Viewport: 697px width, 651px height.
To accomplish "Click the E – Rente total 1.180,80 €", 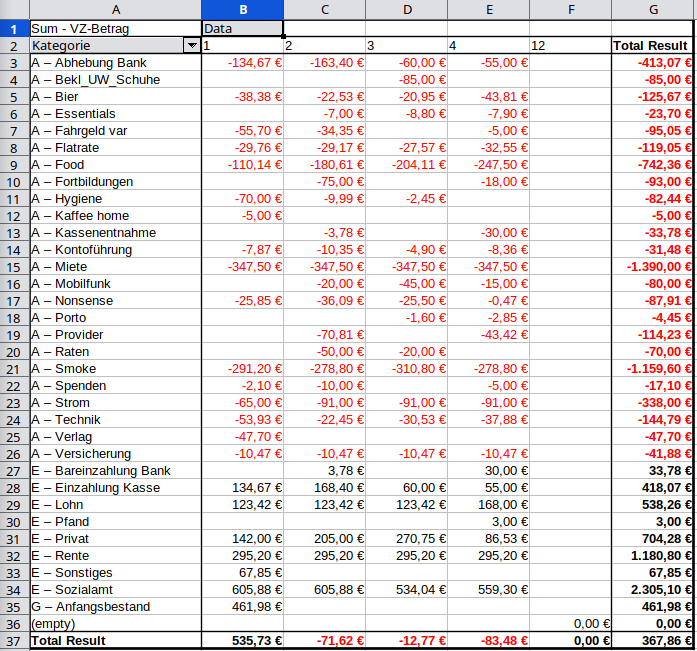I will 652,555.
